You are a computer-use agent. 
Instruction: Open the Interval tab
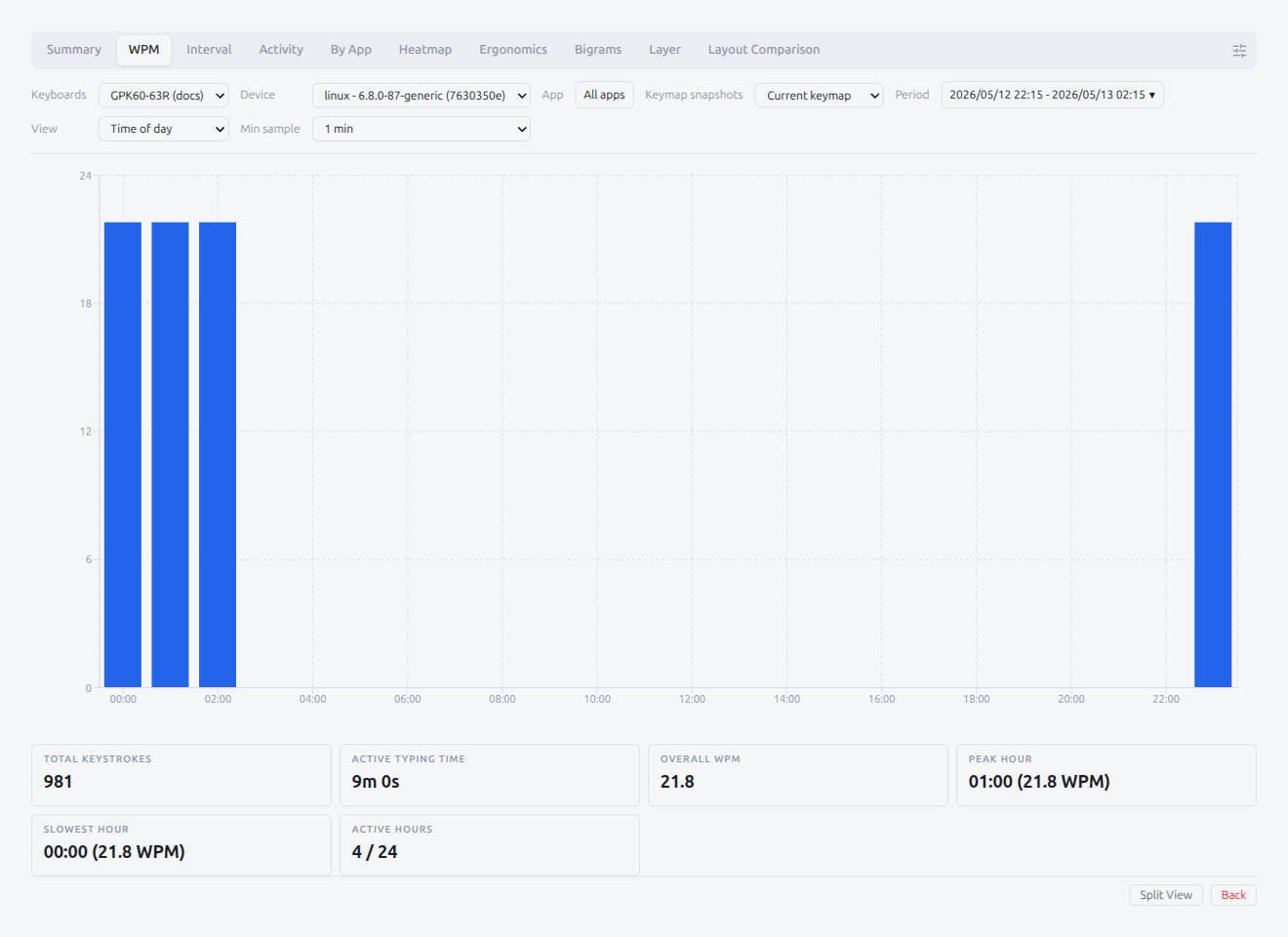pos(209,50)
